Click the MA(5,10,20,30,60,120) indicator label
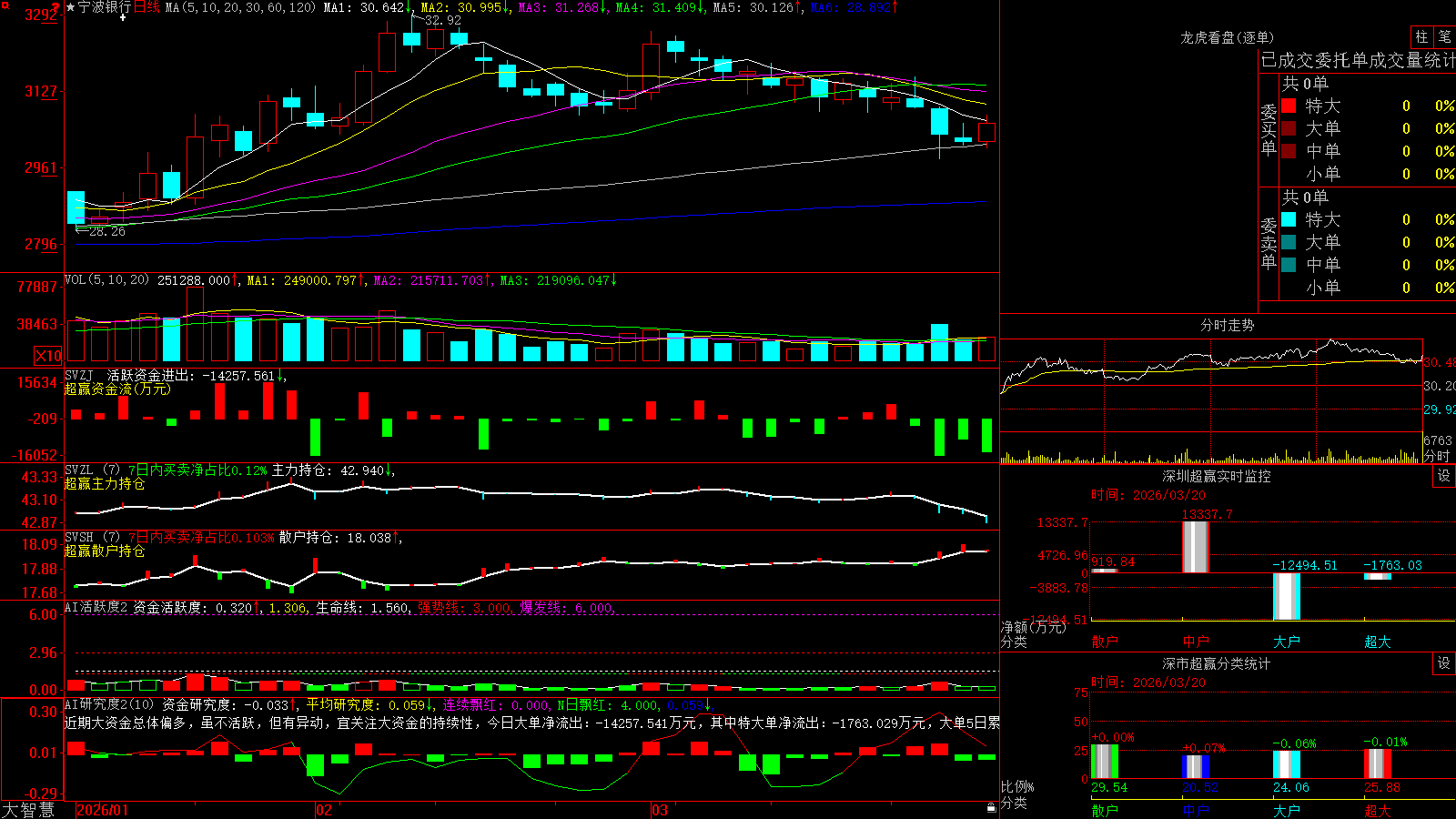Viewport: 1456px width, 819px height. (240, 7)
